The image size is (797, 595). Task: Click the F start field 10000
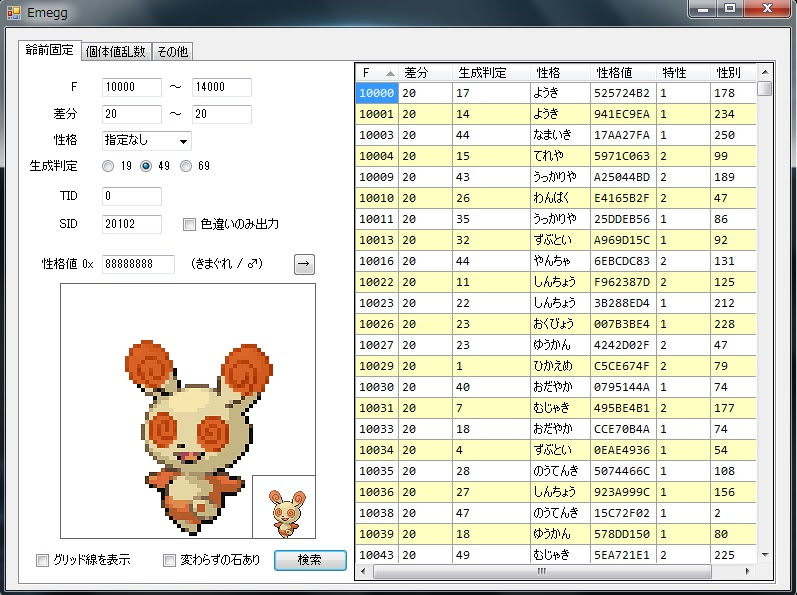[132, 87]
